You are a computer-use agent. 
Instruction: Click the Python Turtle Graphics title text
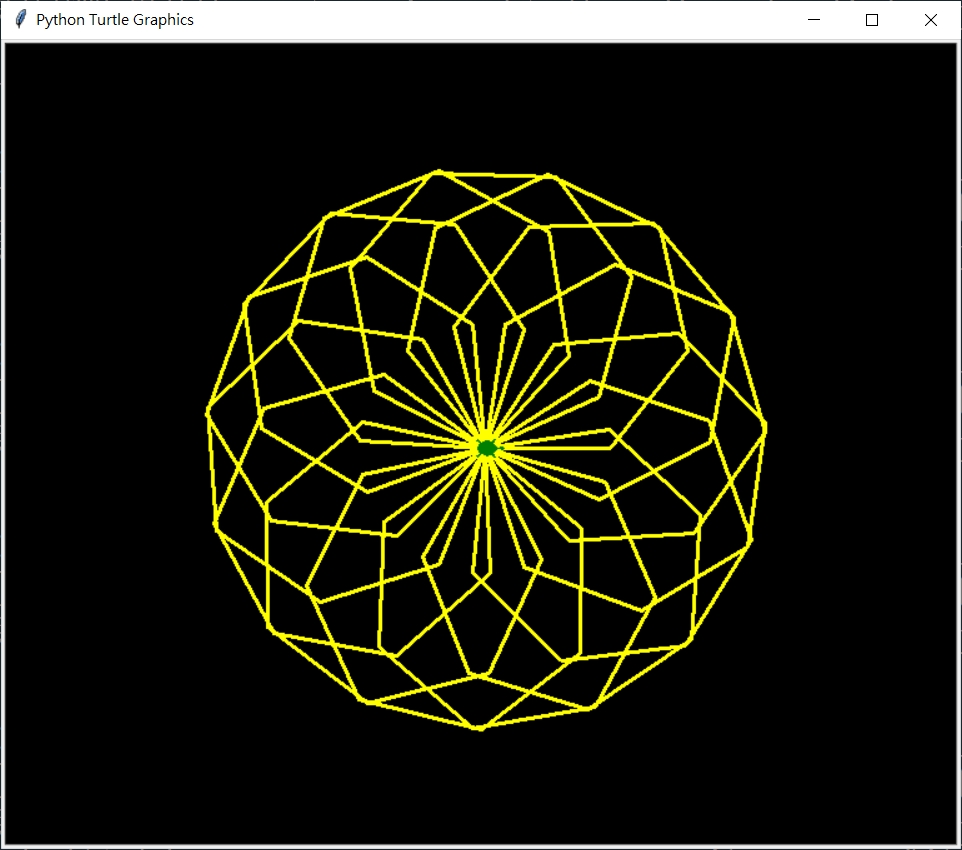click(113, 19)
